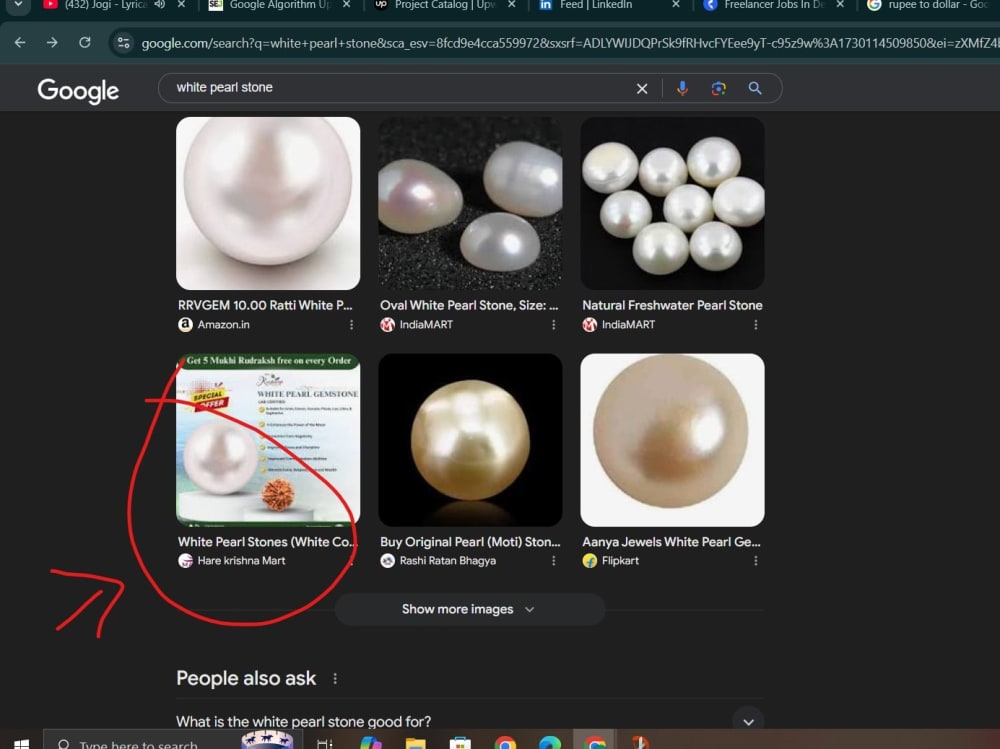Open Oval White Pearl Stone image

470,203
